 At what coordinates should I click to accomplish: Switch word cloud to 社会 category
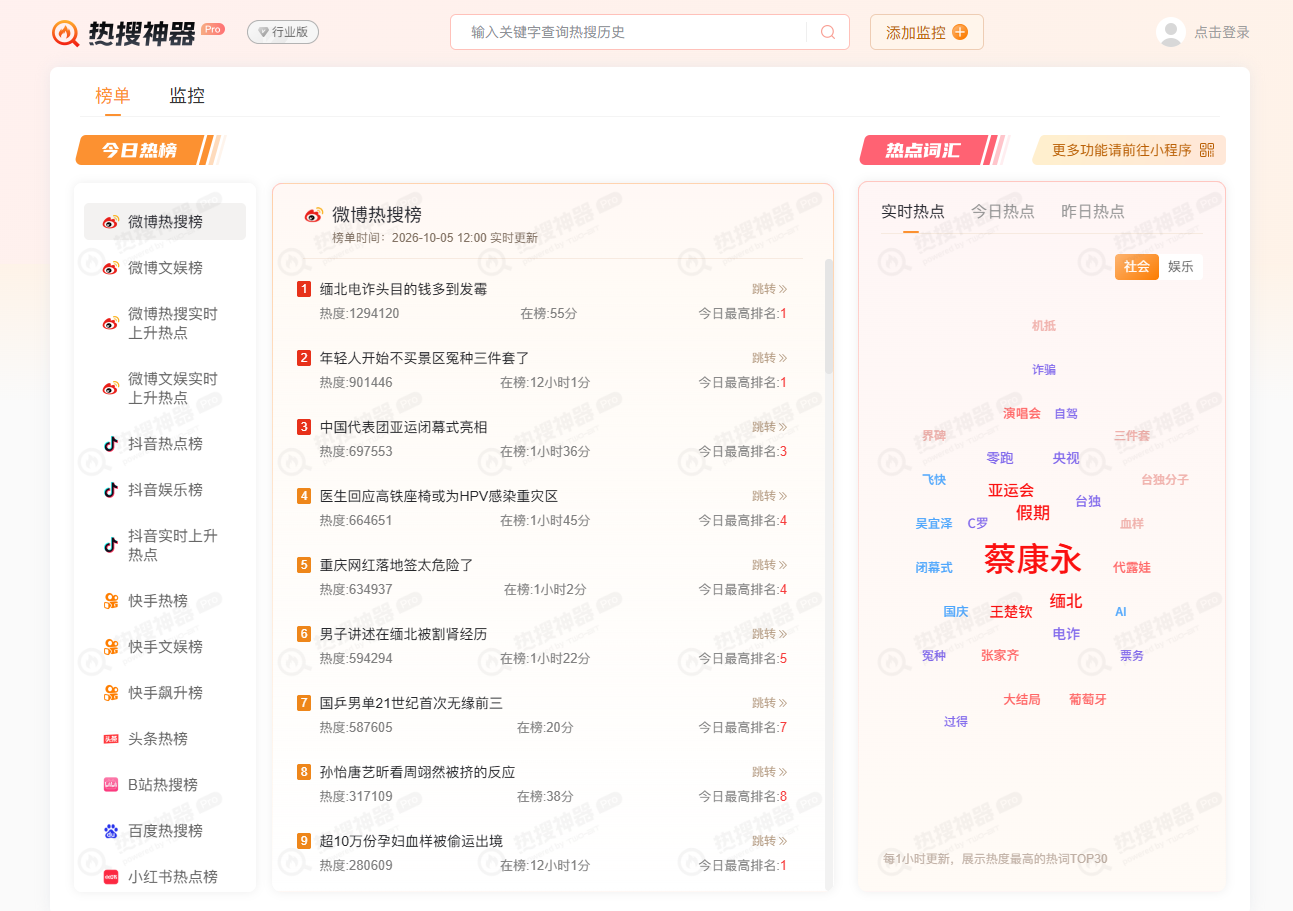[x=1137, y=267]
